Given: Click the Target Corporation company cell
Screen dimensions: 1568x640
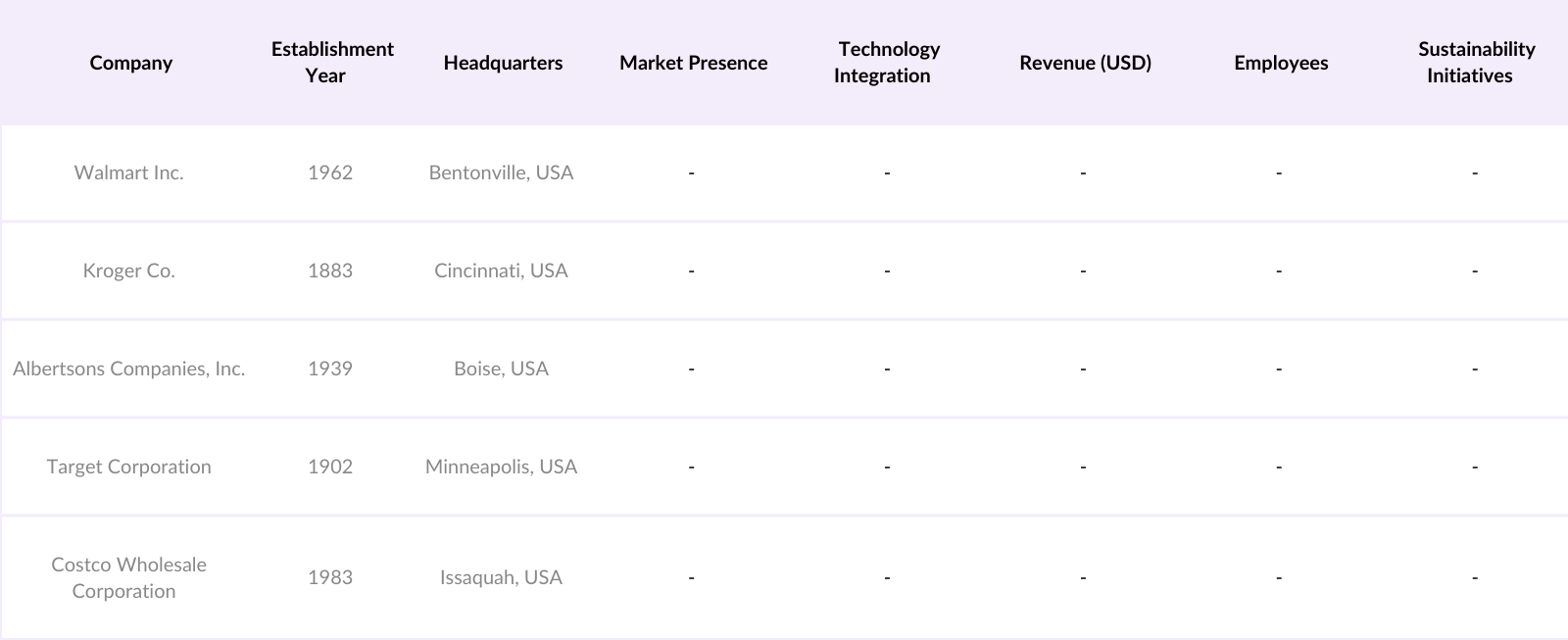Looking at the screenshot, I should (129, 467).
